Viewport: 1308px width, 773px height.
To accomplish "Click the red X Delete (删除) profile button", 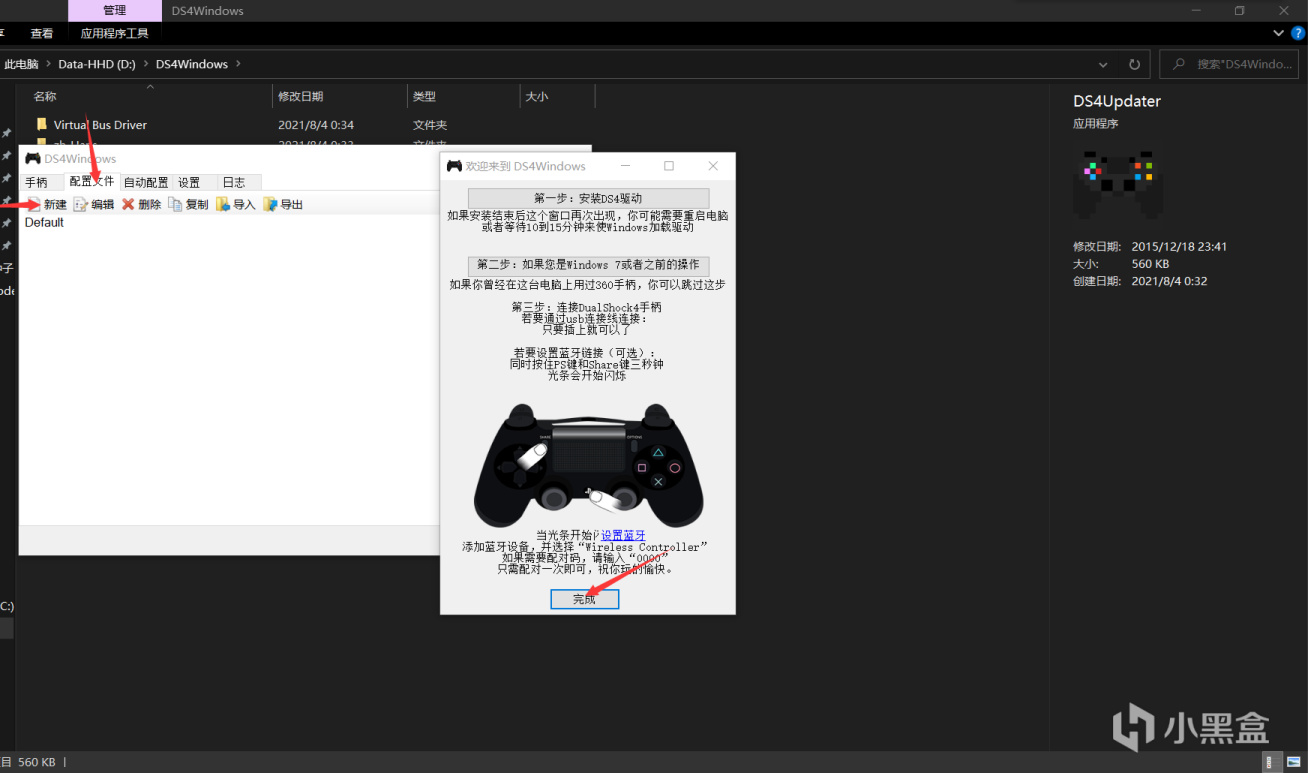I will click(x=142, y=205).
